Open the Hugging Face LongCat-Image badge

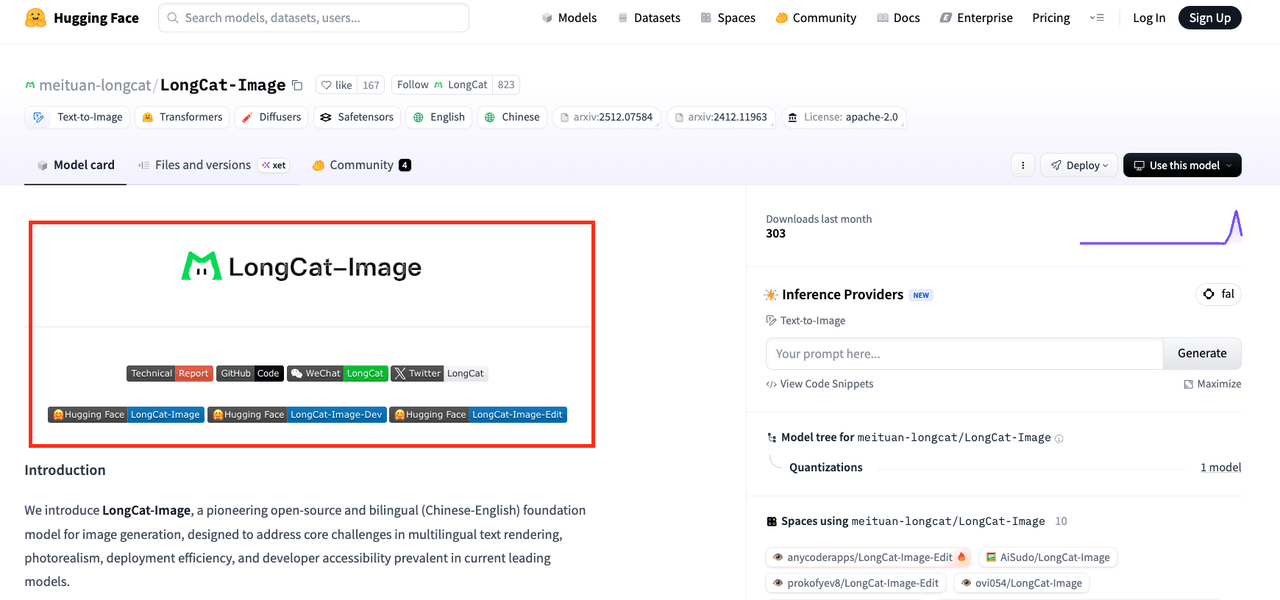[126, 414]
